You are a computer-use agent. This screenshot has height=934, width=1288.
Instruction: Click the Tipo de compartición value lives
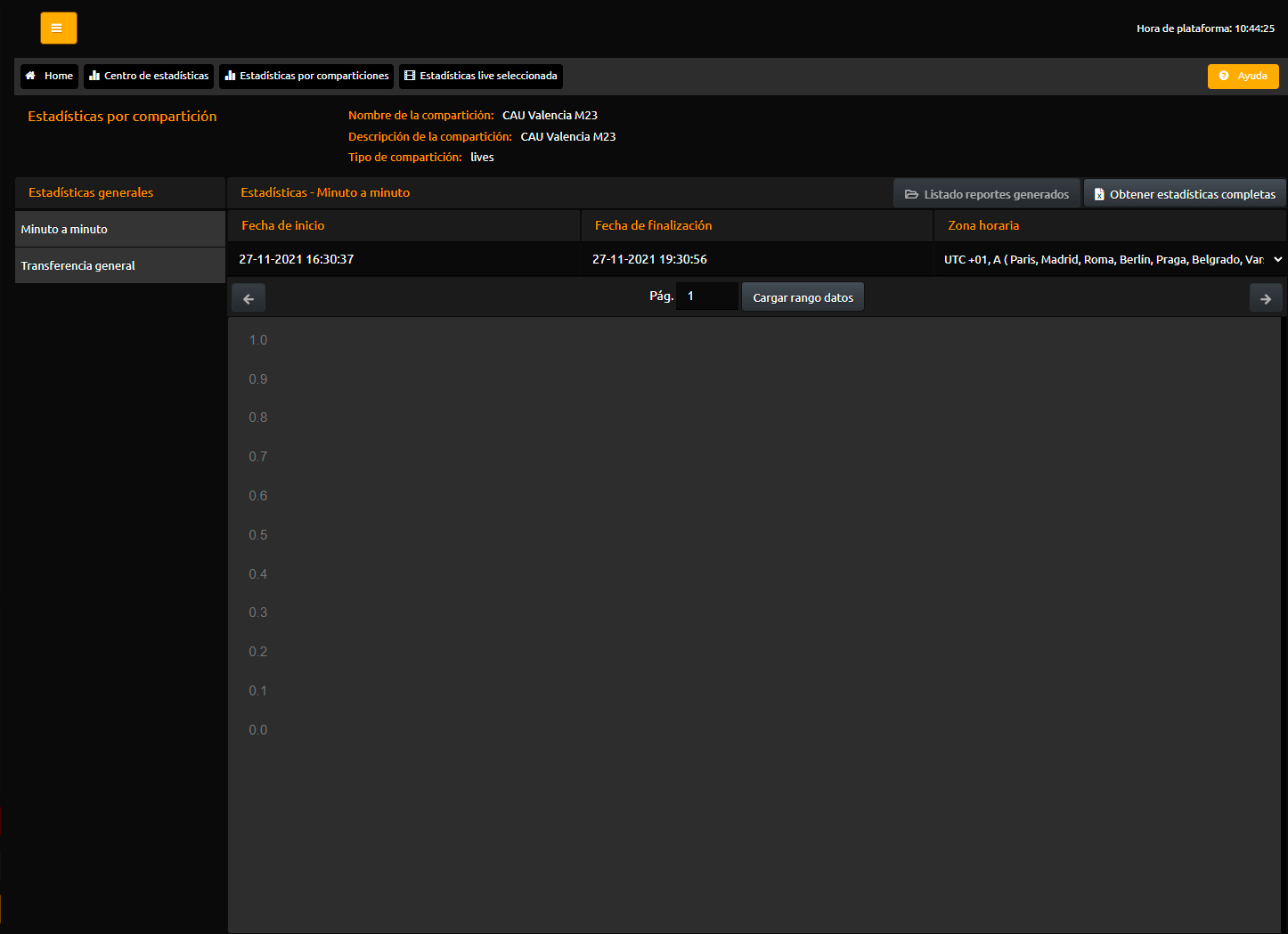[482, 157]
